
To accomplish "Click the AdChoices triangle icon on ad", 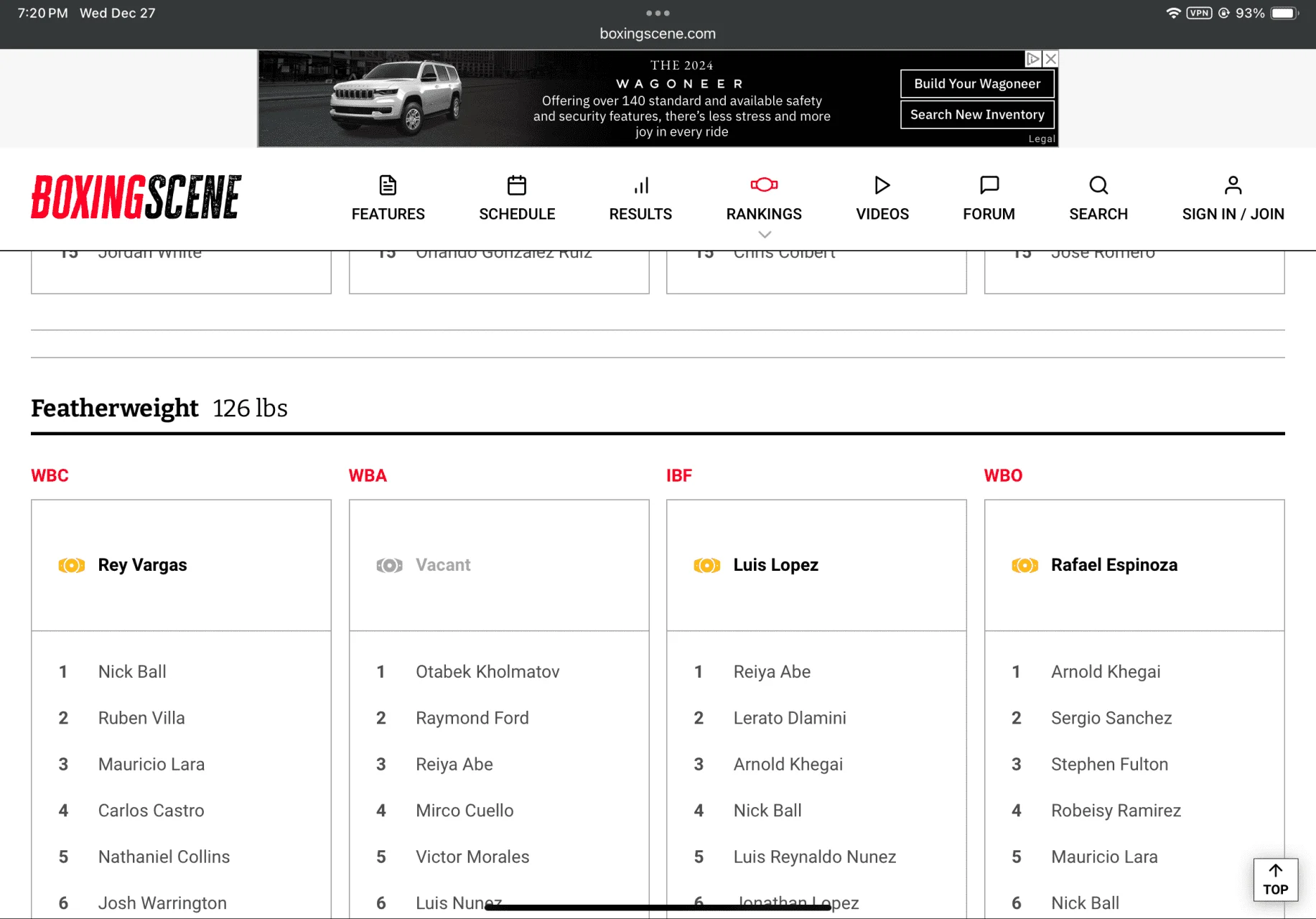I will coord(1033,59).
